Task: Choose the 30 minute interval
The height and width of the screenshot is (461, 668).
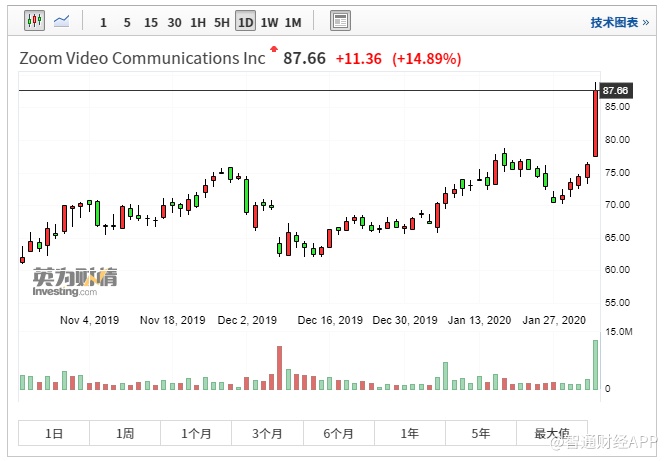Action: (x=174, y=22)
